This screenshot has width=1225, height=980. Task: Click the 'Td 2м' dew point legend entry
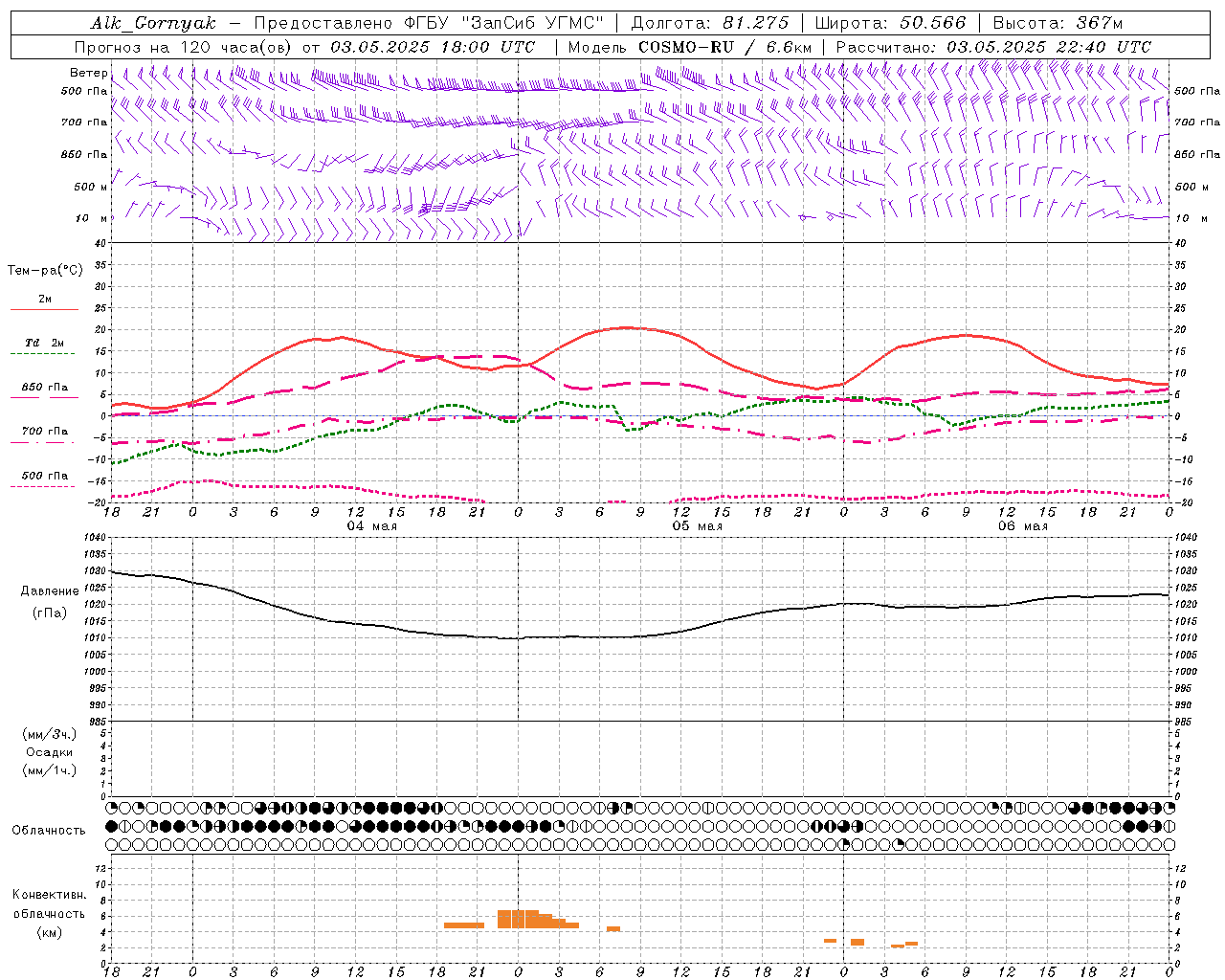pos(45,343)
